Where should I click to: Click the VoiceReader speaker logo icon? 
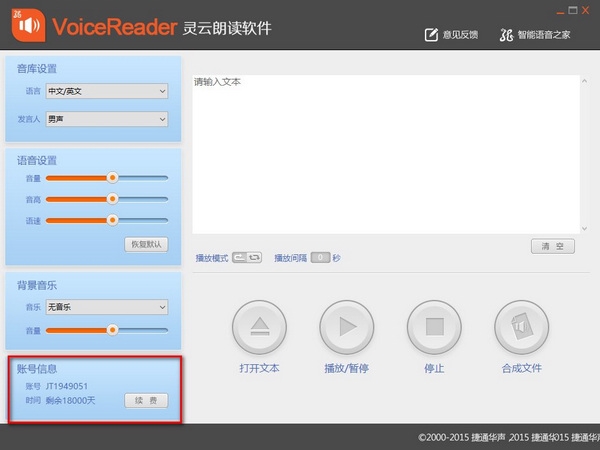[28, 25]
